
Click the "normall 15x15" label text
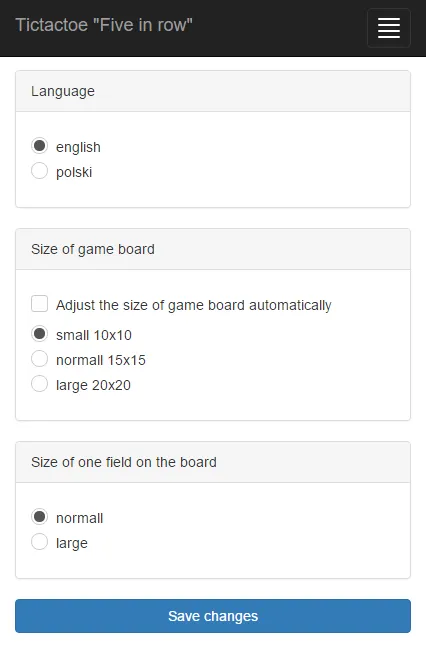101,360
